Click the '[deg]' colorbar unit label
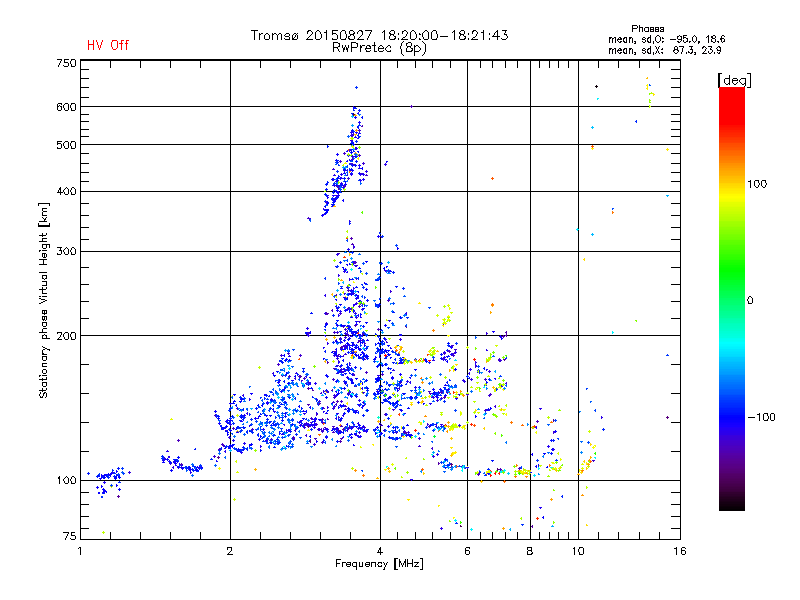This screenshot has width=800, height=600. pyautogui.click(x=734, y=80)
